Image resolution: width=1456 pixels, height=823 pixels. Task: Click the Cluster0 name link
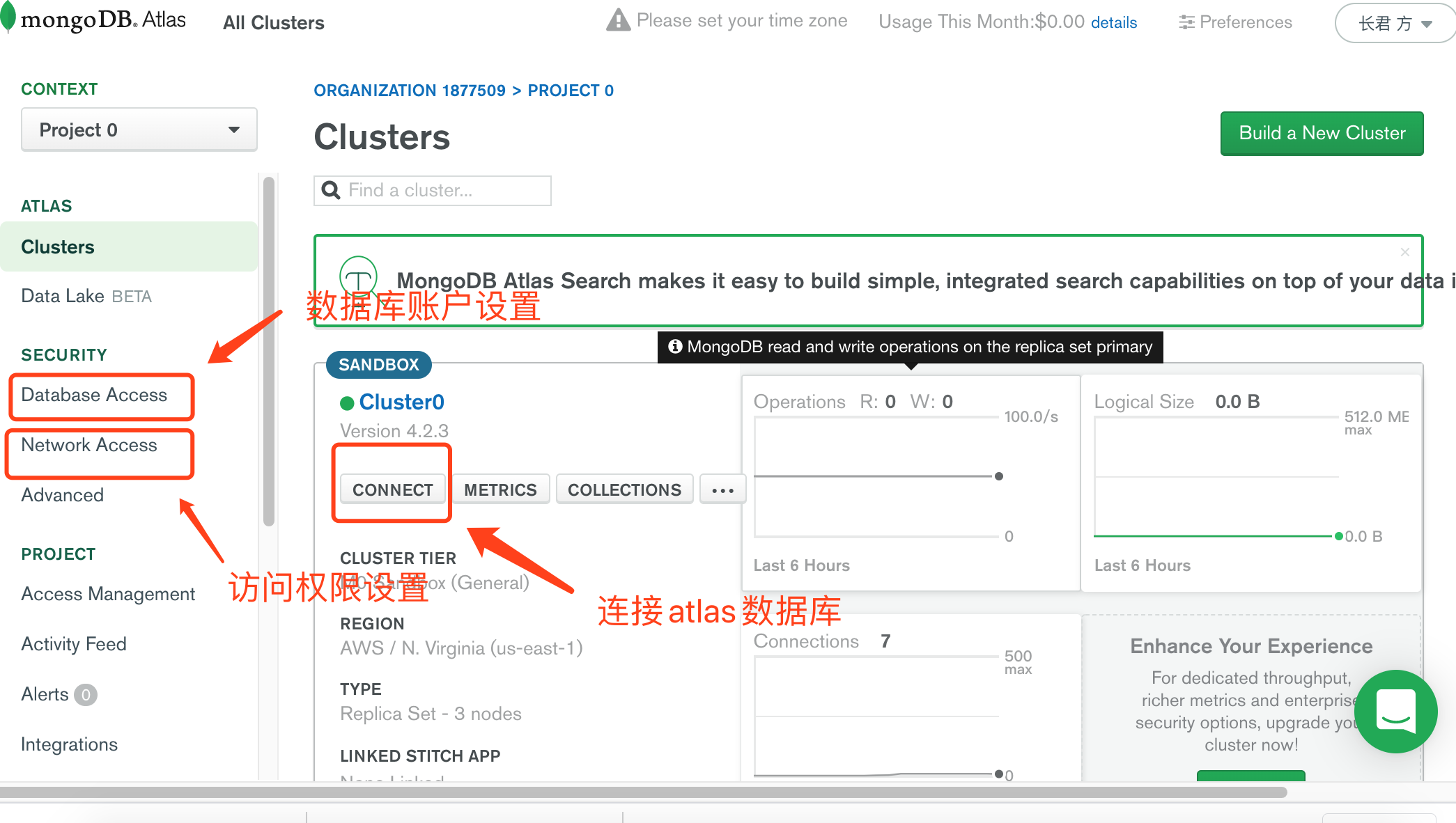pyautogui.click(x=401, y=402)
